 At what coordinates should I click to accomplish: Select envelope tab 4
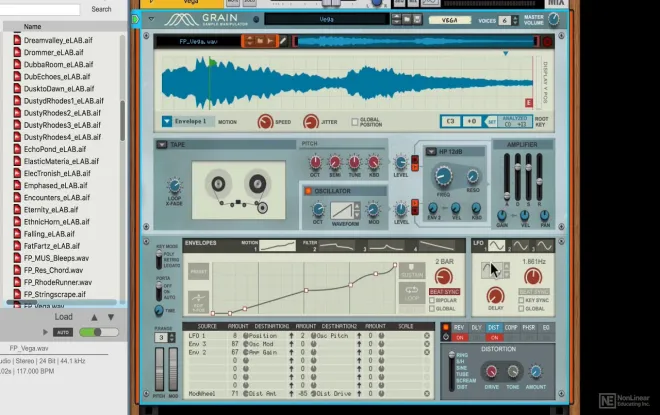[436, 245]
